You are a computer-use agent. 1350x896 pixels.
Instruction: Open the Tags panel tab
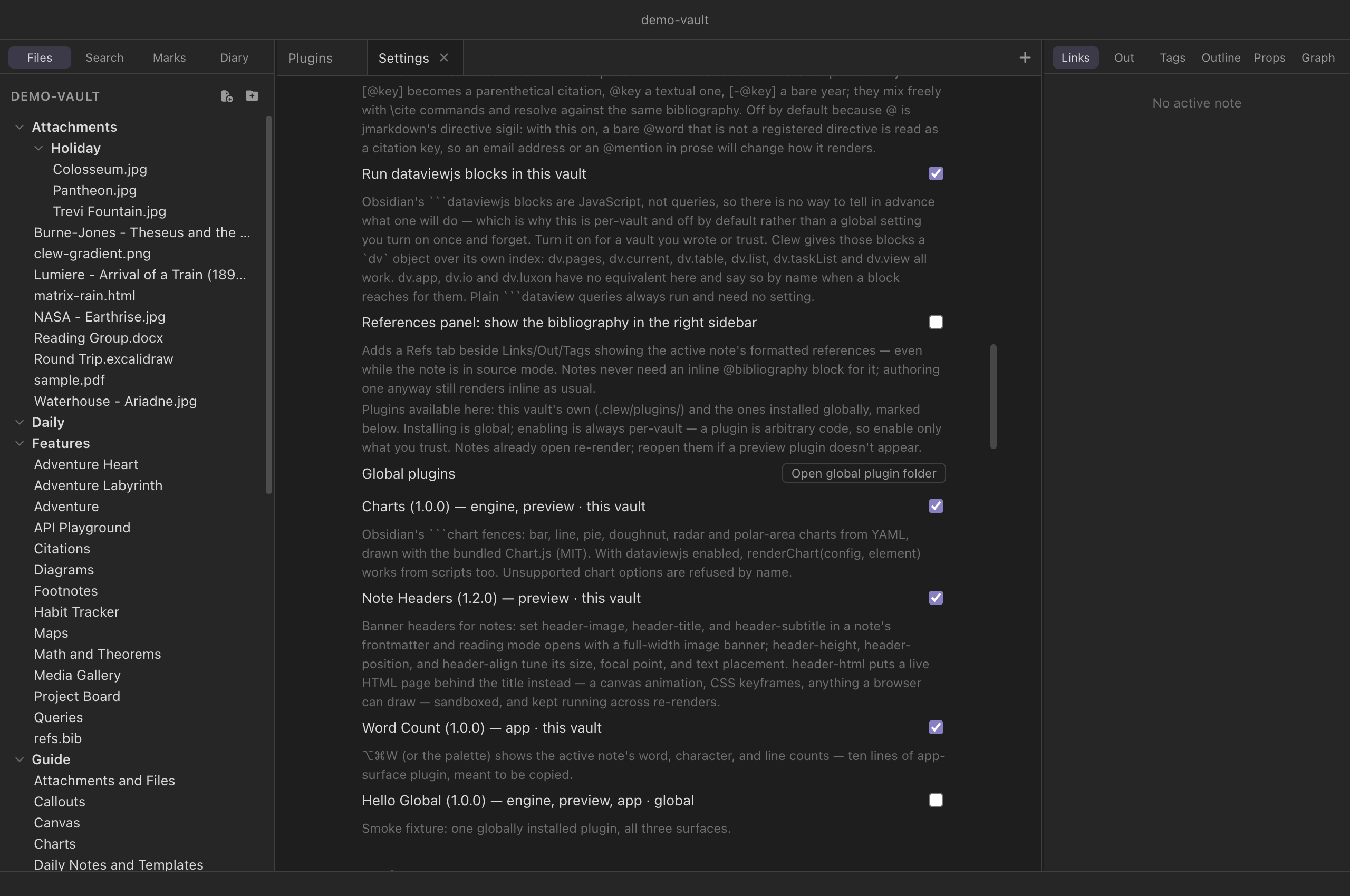click(1172, 57)
